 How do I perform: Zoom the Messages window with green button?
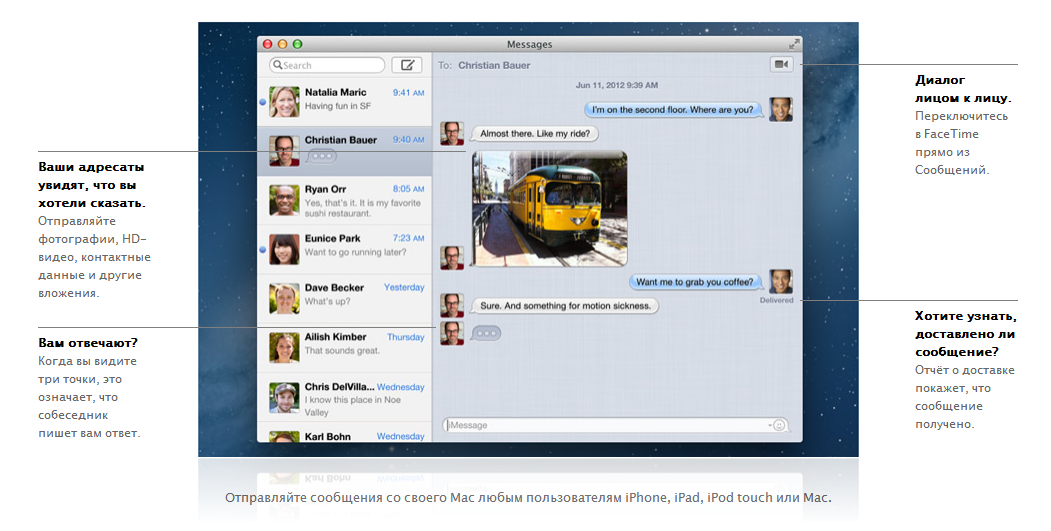(298, 44)
